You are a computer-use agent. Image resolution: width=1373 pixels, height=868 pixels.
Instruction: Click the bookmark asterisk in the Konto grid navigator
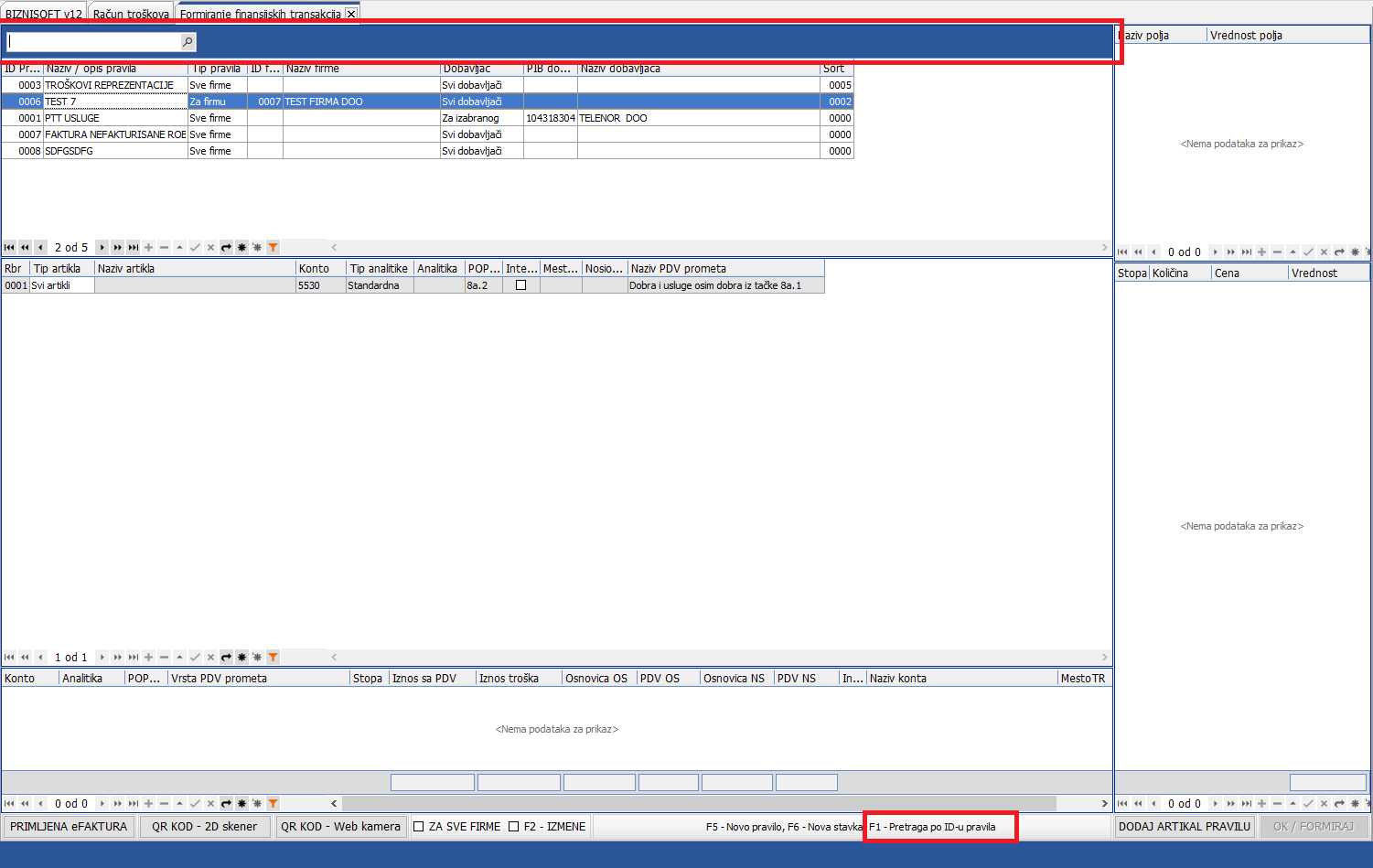click(x=241, y=804)
